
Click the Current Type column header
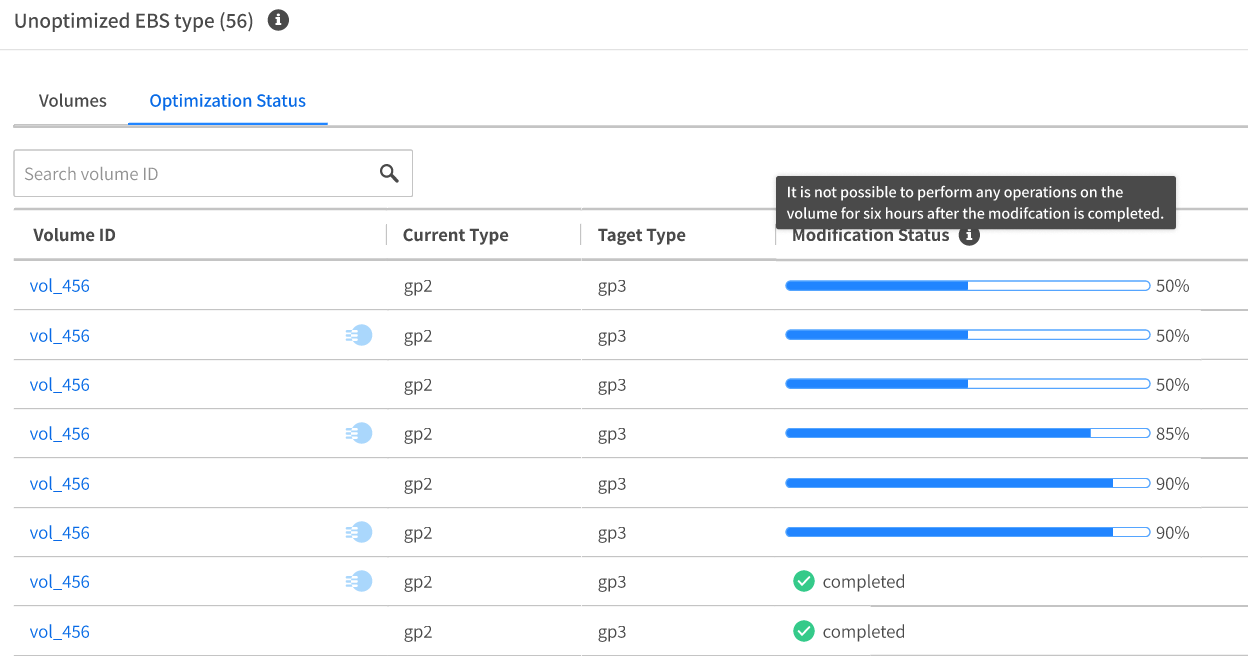(x=455, y=236)
